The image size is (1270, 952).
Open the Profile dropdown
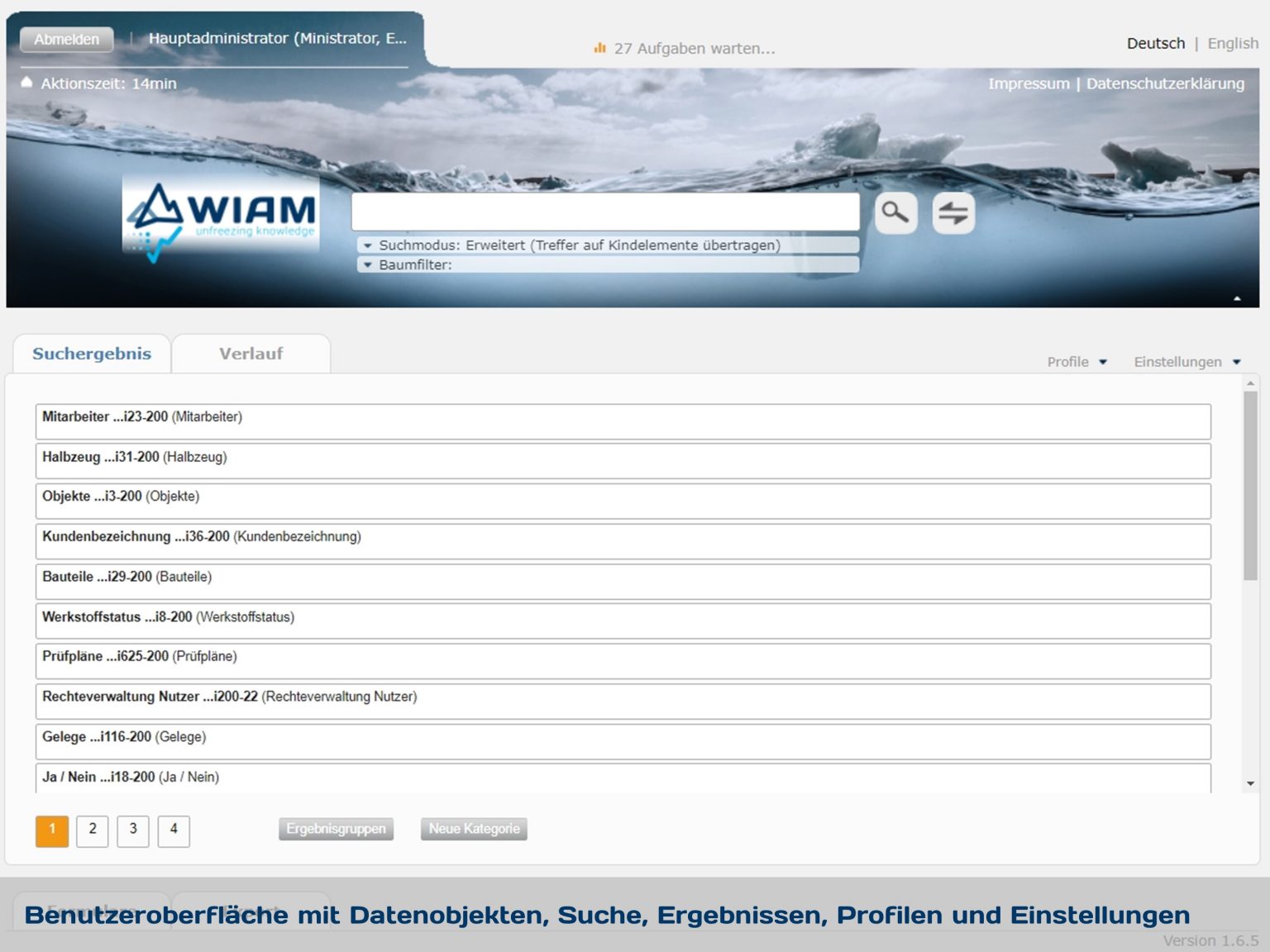click(x=1076, y=361)
